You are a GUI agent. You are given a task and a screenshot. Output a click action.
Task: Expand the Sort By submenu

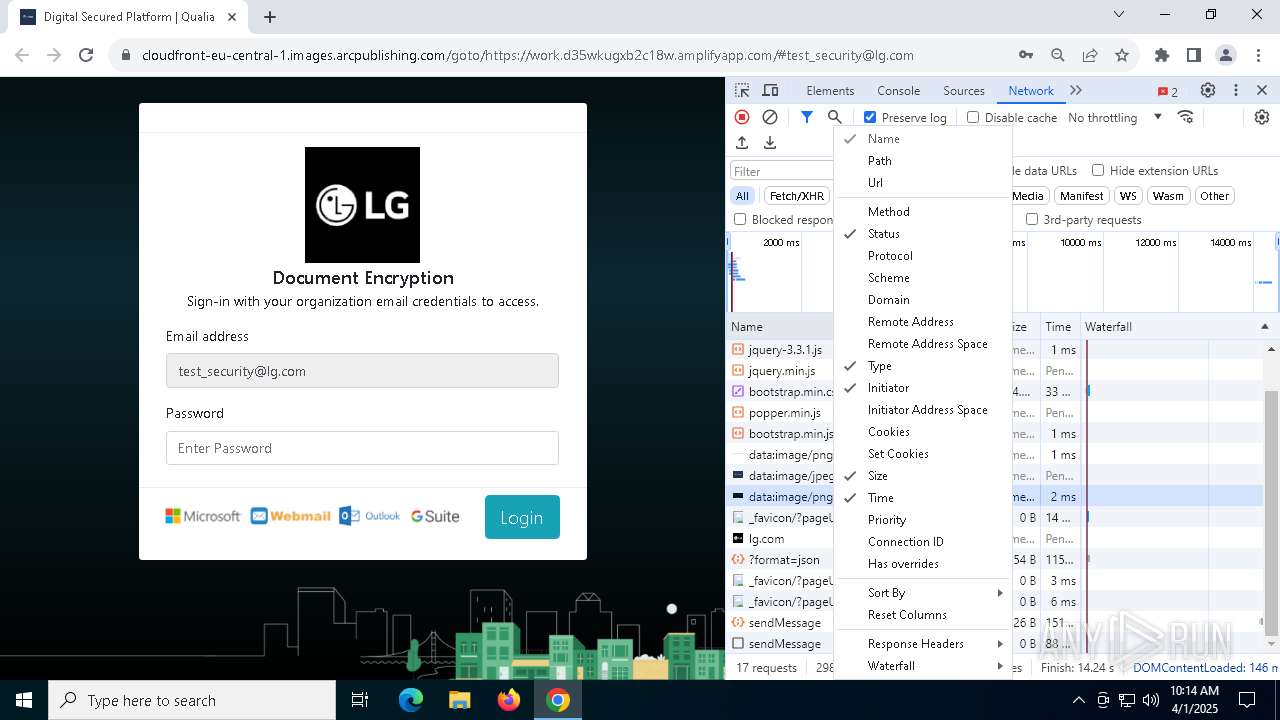coord(922,593)
